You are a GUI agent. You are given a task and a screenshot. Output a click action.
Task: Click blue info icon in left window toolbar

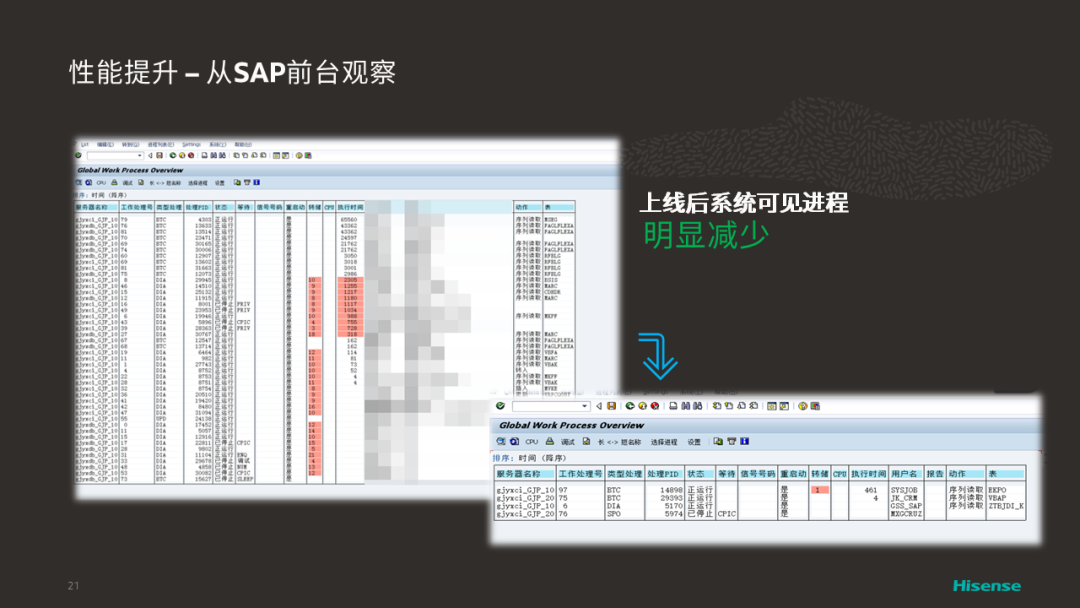point(256,182)
